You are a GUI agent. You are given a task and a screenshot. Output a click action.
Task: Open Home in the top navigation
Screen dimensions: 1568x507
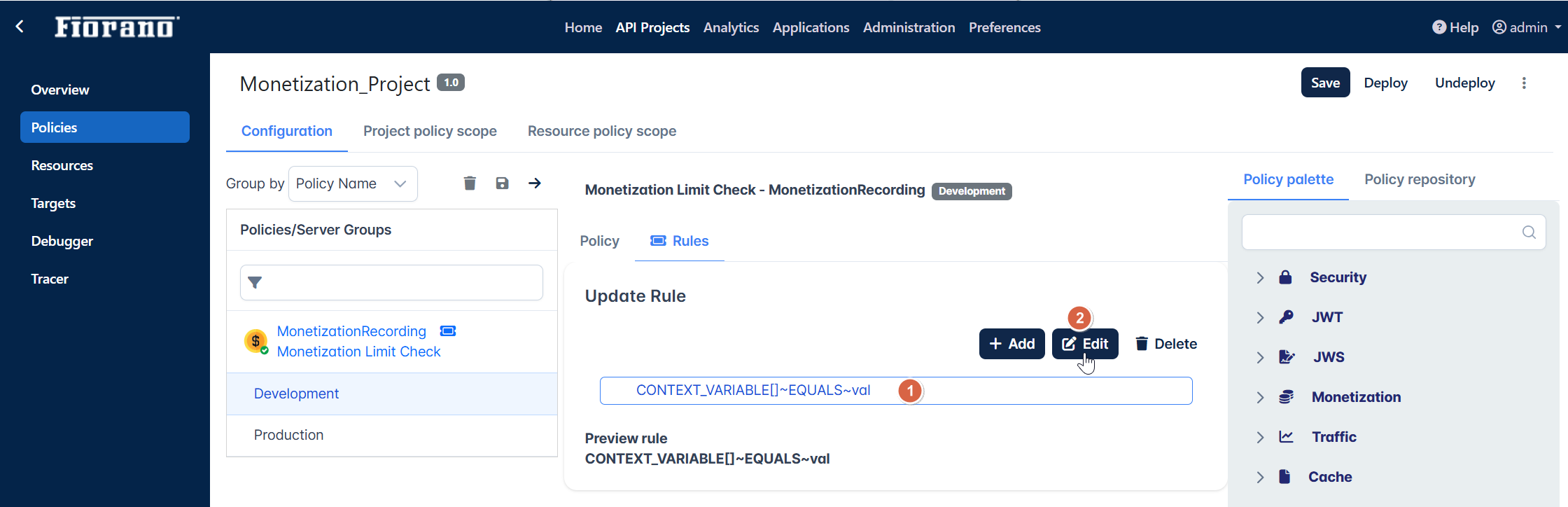coord(583,27)
